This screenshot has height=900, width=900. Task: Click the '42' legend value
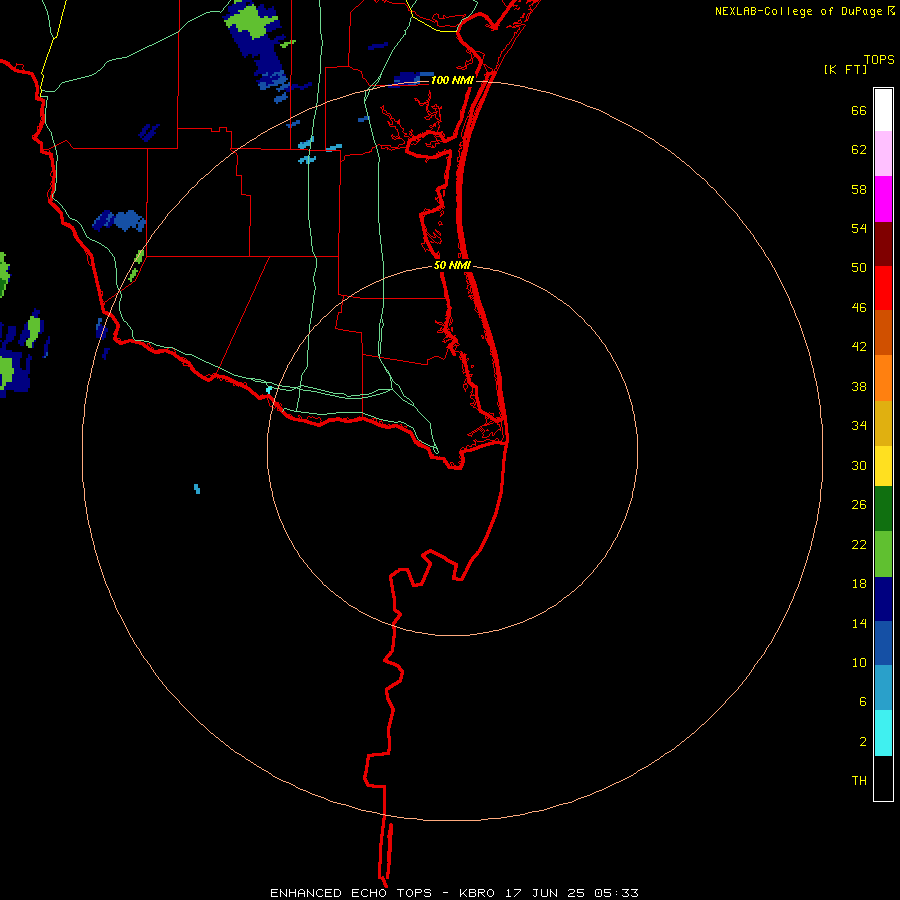click(859, 347)
